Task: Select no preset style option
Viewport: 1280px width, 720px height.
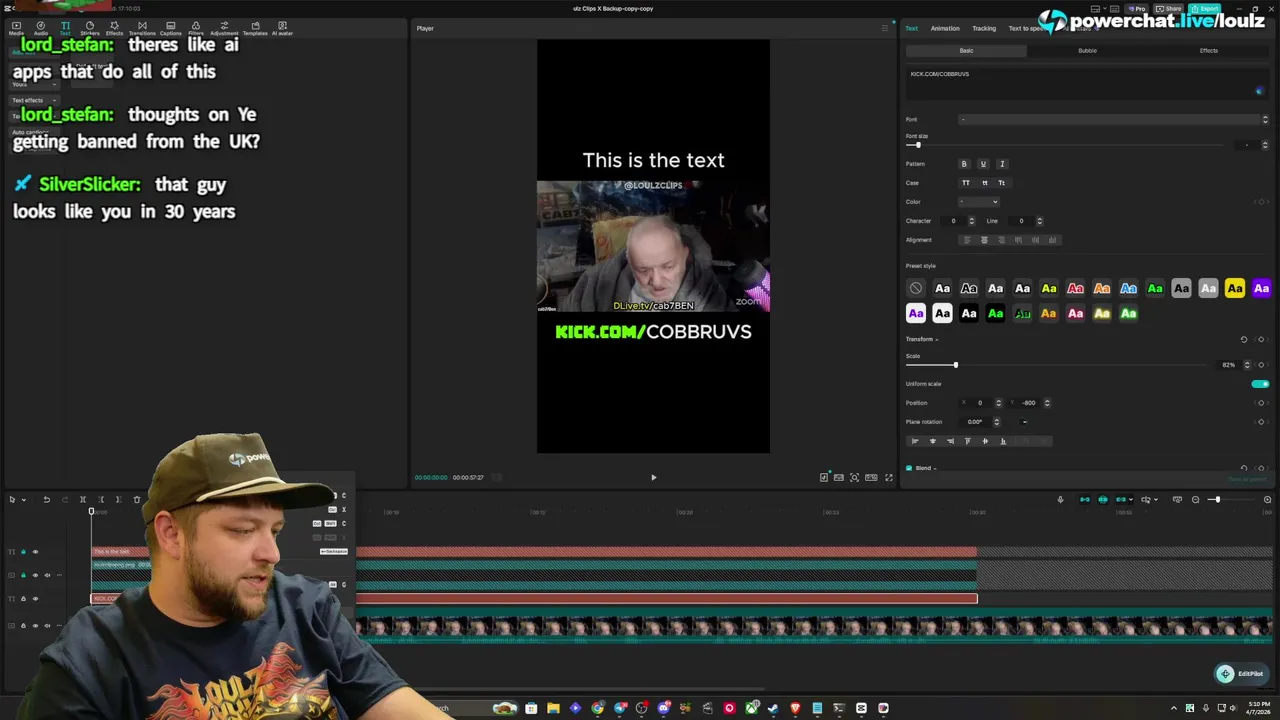Action: coord(916,289)
